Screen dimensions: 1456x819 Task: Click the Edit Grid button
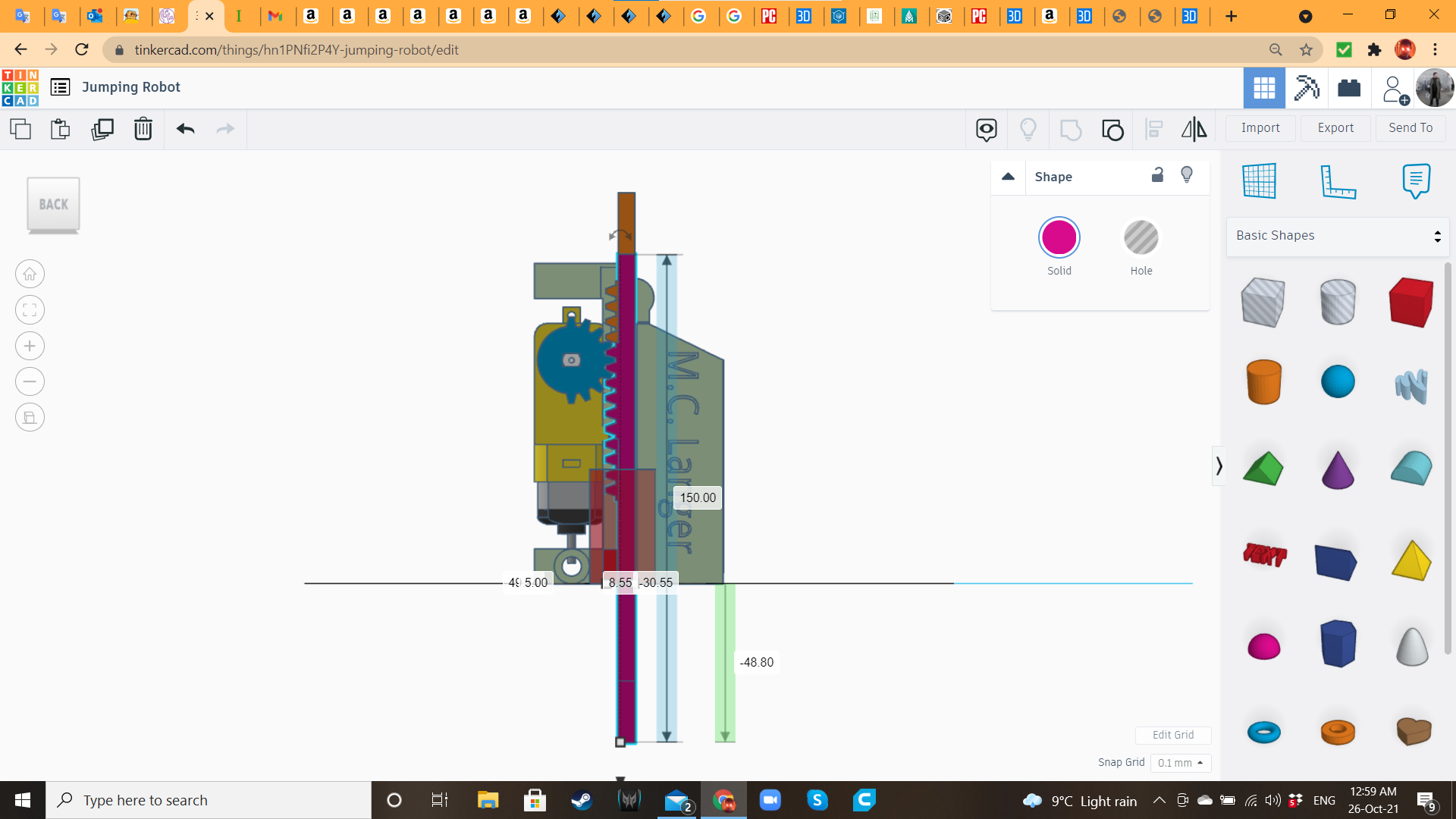tap(1172, 735)
